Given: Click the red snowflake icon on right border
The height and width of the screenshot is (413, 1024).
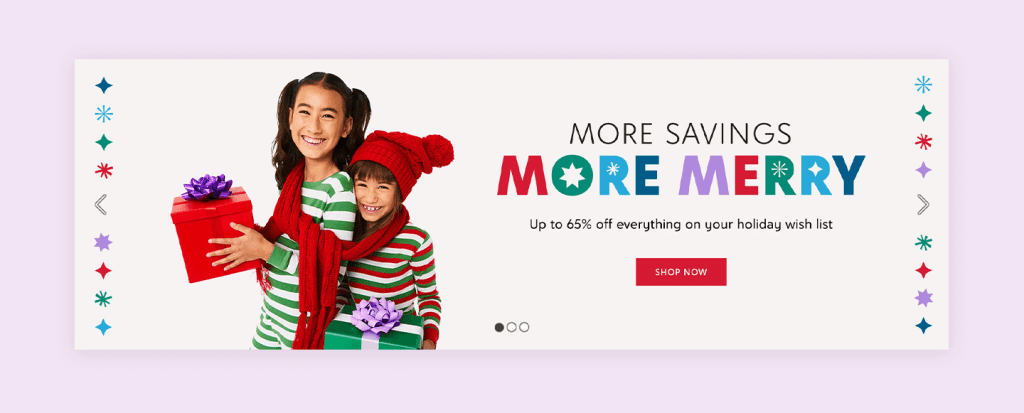Looking at the screenshot, I should [x=923, y=141].
